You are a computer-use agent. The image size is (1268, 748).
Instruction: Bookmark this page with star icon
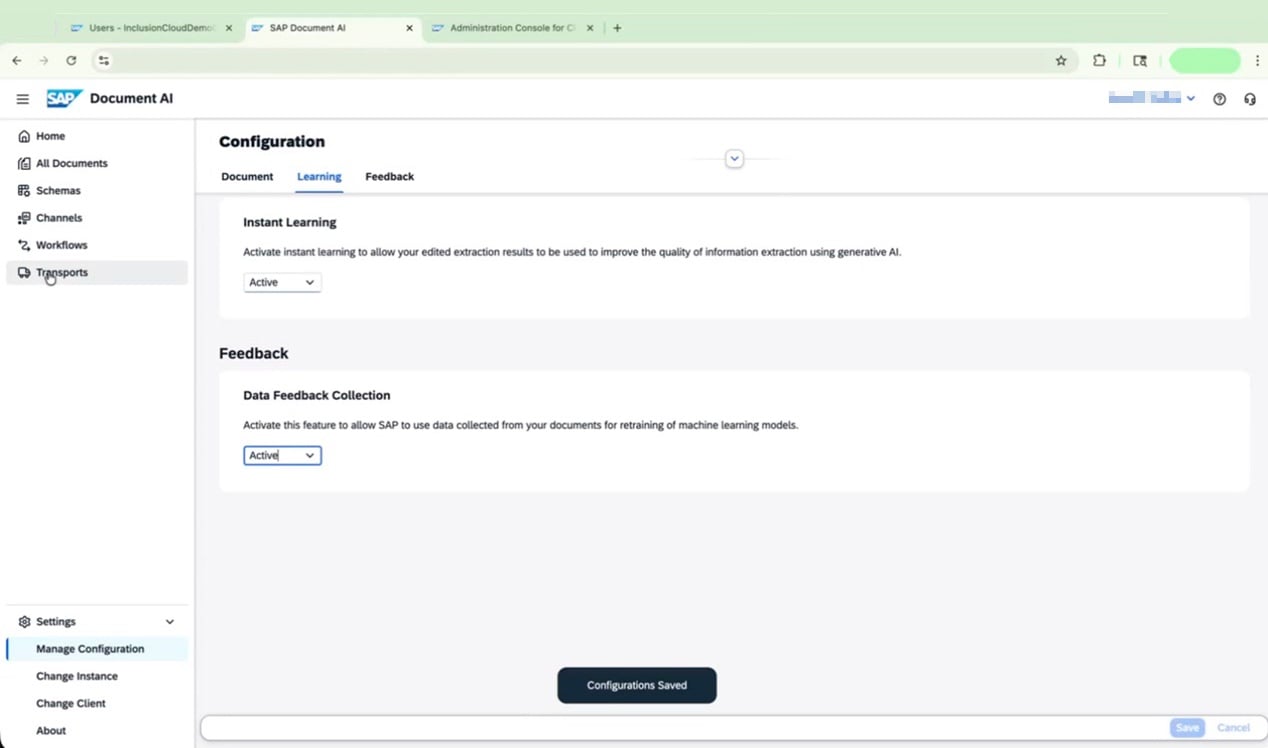coord(1061,60)
